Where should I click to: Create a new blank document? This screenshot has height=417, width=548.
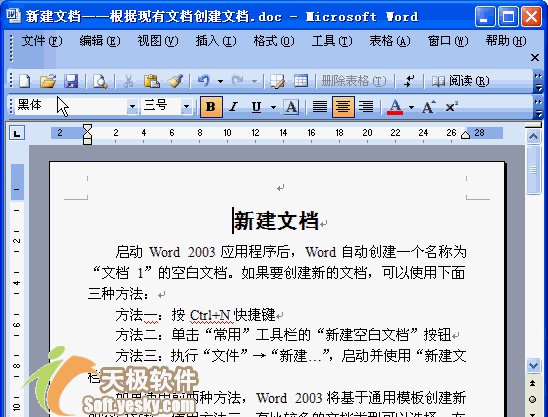click(x=24, y=81)
